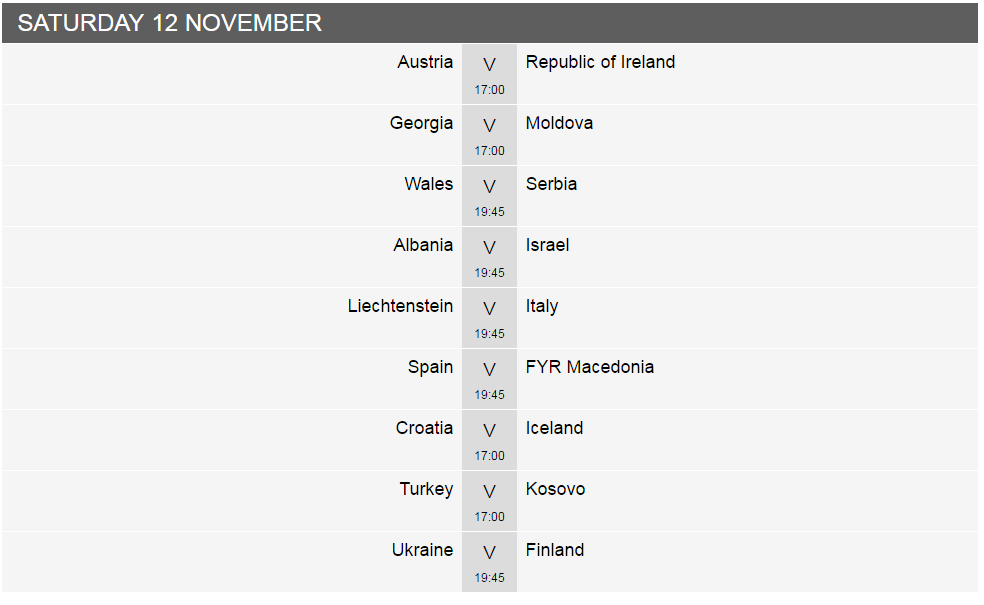984x605 pixels.
Task: Open the Republic of Ireland team link
Action: (x=600, y=62)
